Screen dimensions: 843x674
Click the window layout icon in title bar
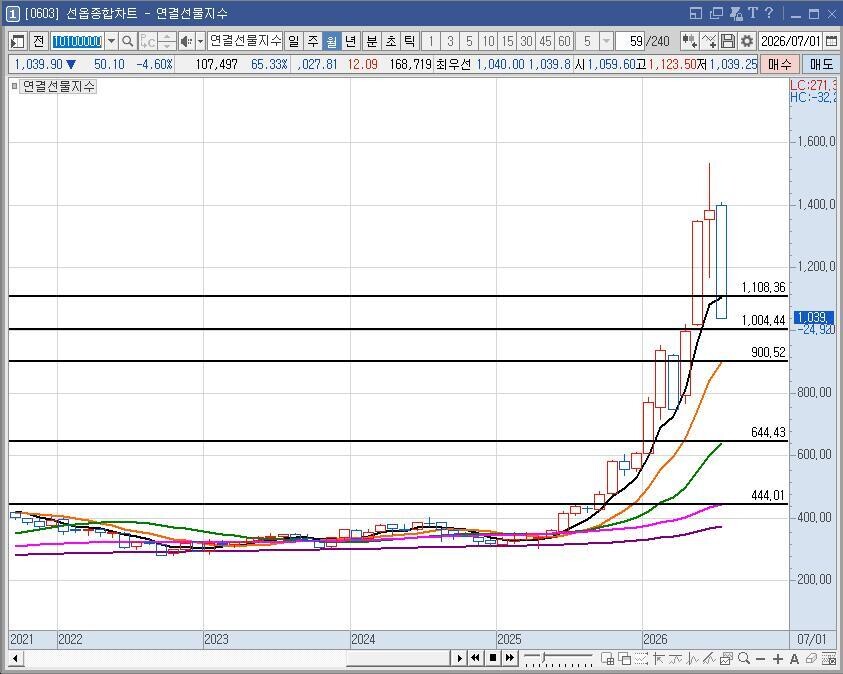point(696,13)
